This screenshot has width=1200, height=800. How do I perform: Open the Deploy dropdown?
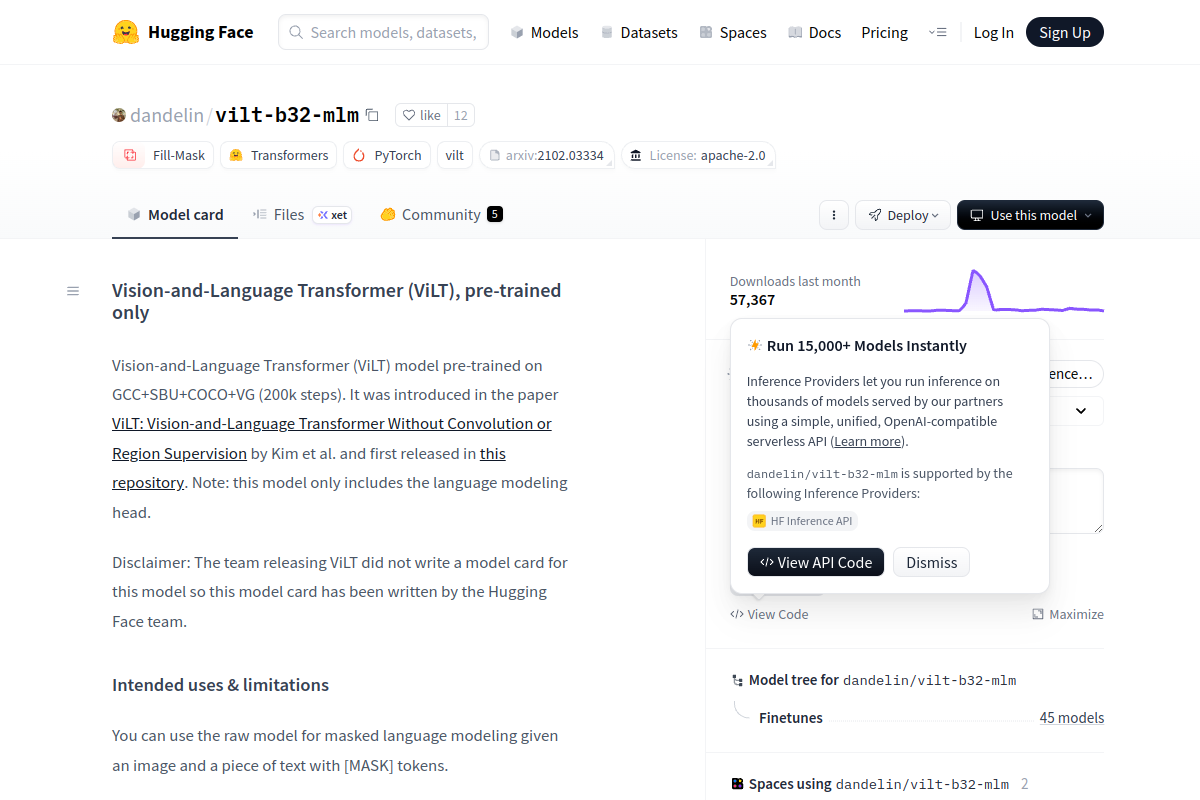click(902, 215)
